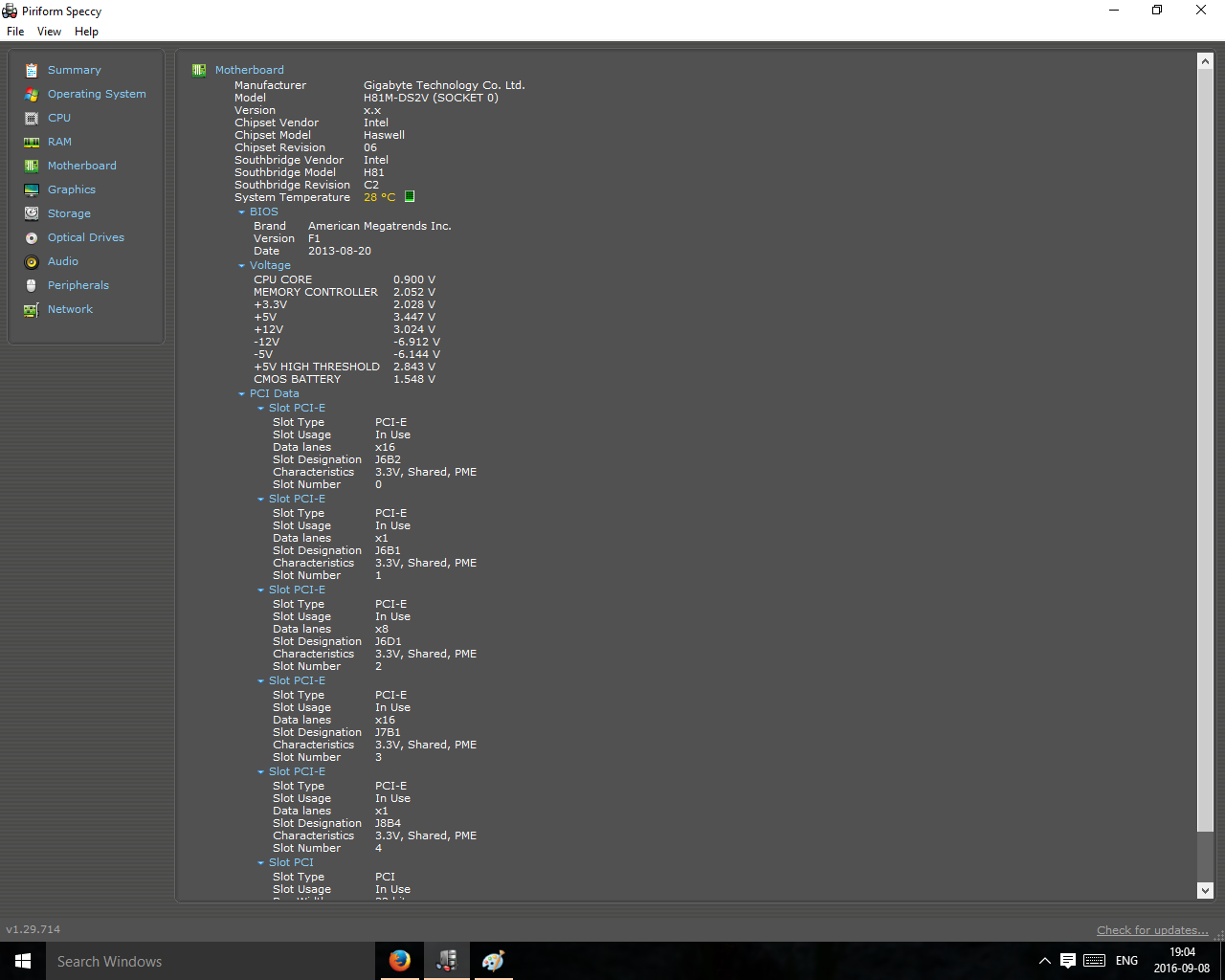1225x980 pixels.
Task: Click the Motherboard heading icon in the details pane
Action: click(x=199, y=70)
